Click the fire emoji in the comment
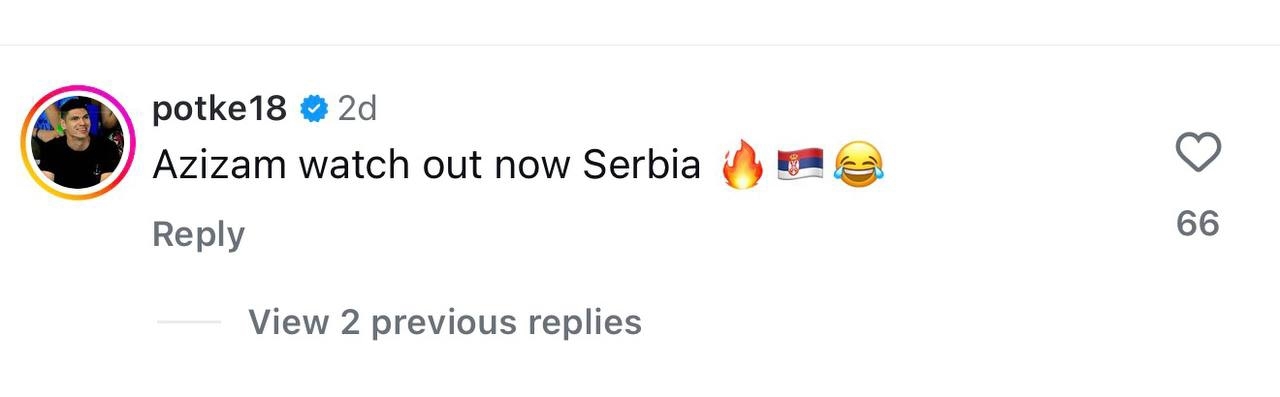This screenshot has width=1280, height=397. click(742, 165)
